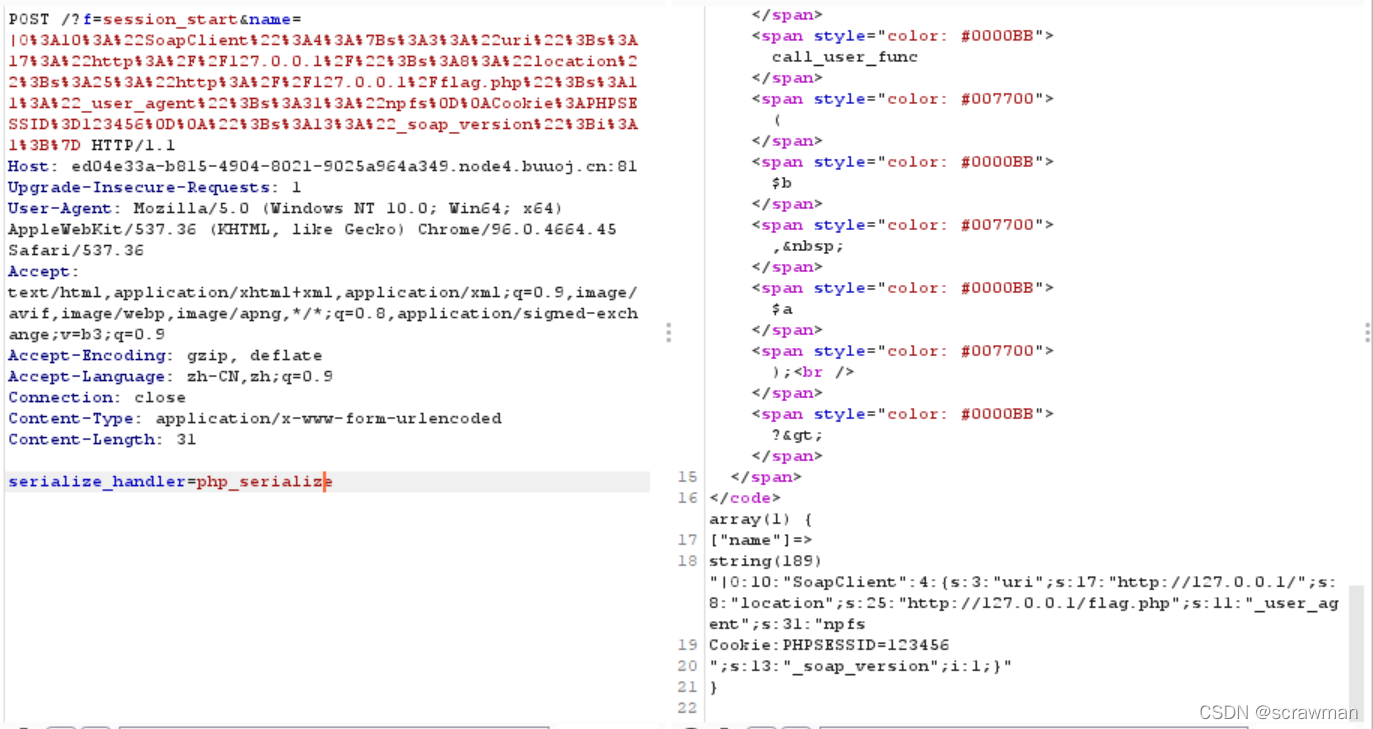
Task: Click the _soap_version";i:1;} response line
Action: 860,665
